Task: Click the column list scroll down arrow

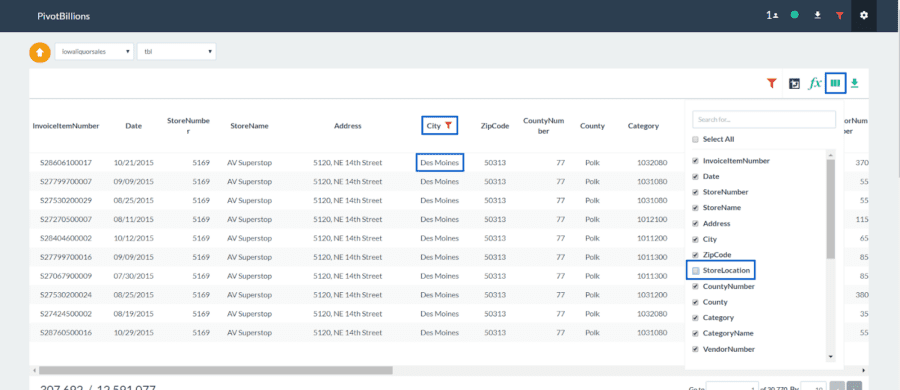Action: (x=831, y=357)
